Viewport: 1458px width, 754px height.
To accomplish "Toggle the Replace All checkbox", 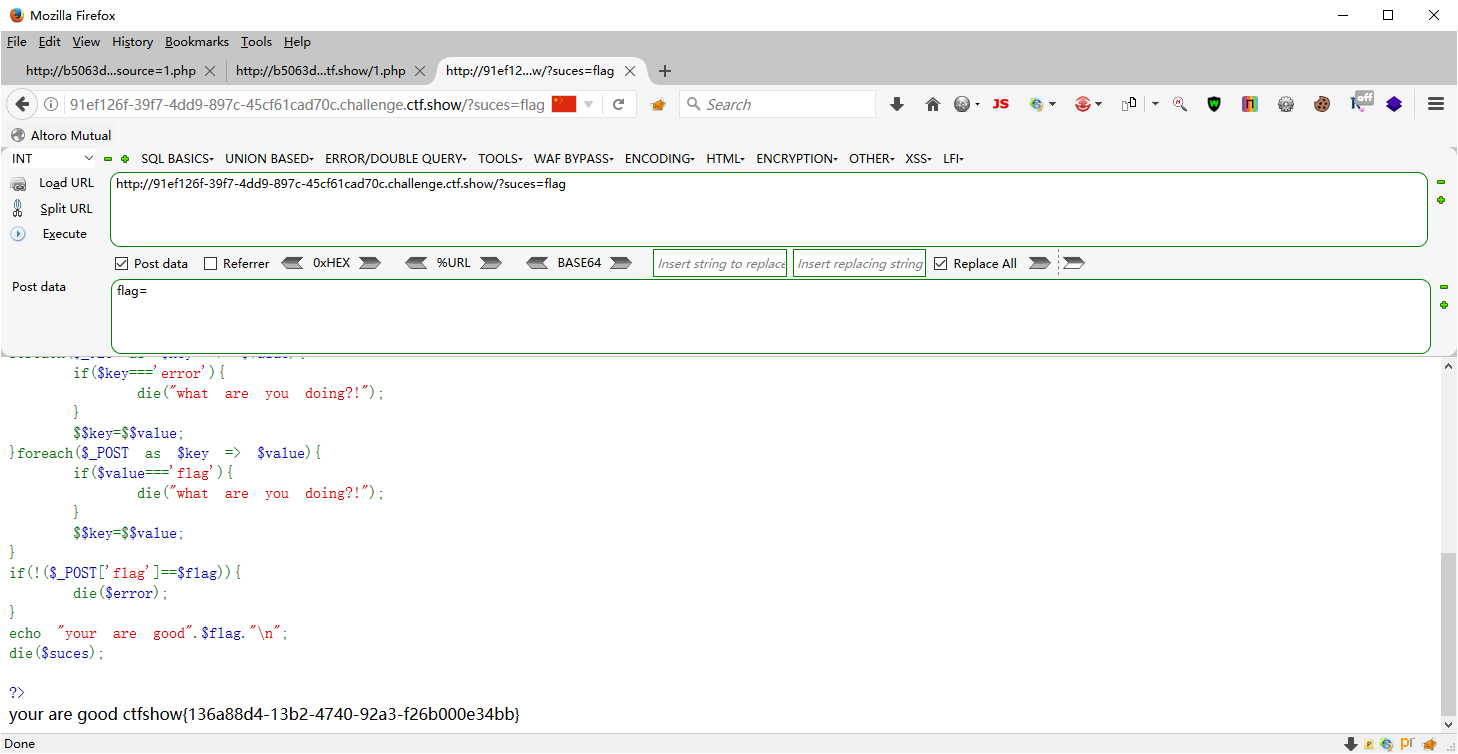I will coord(941,264).
